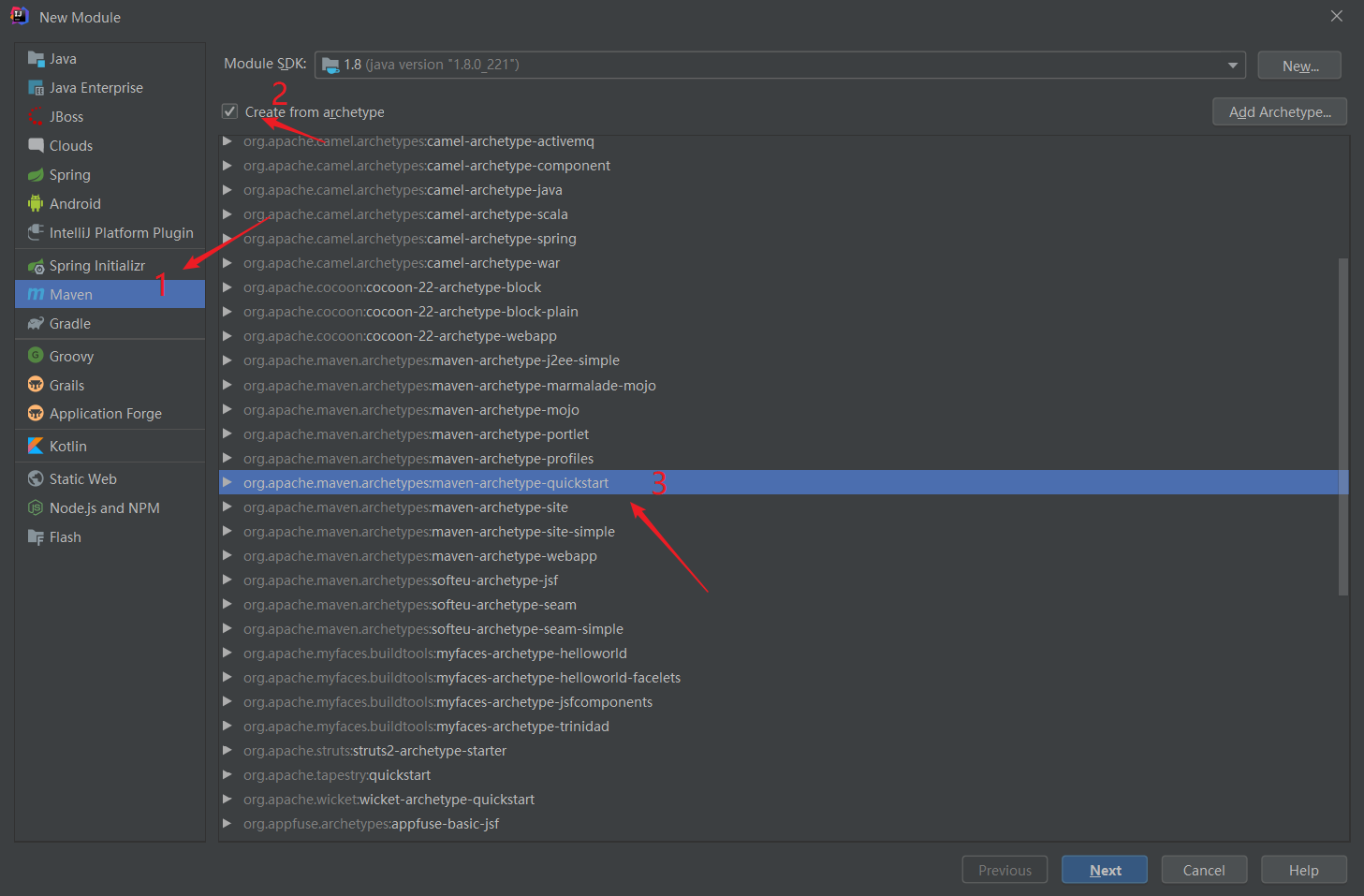This screenshot has width=1364, height=896.
Task: Click the JBoss icon in sidebar
Action: [x=36, y=117]
